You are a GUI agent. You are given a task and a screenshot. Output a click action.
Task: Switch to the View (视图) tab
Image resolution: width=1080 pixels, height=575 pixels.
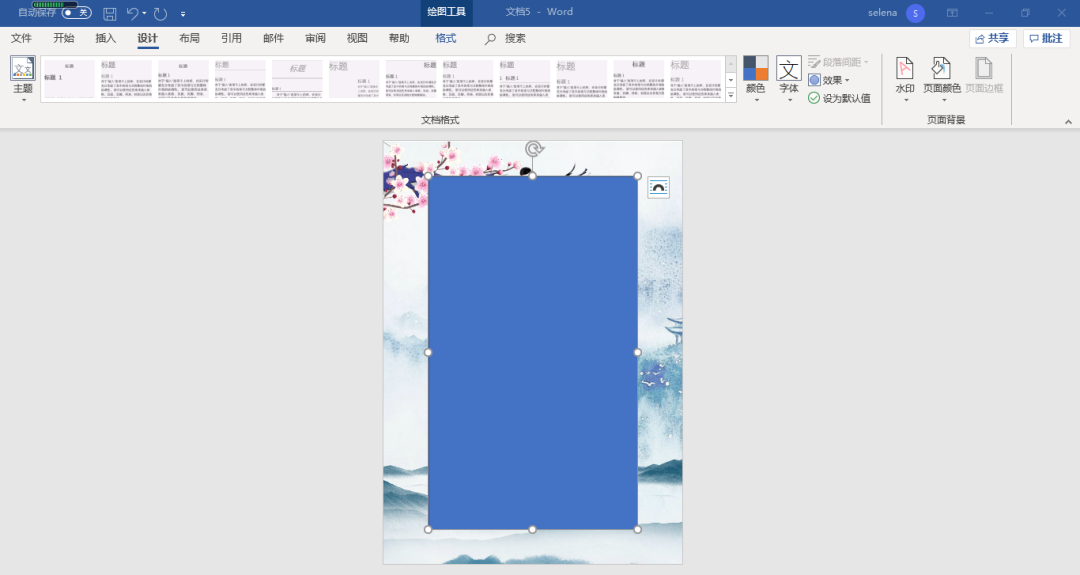click(357, 38)
